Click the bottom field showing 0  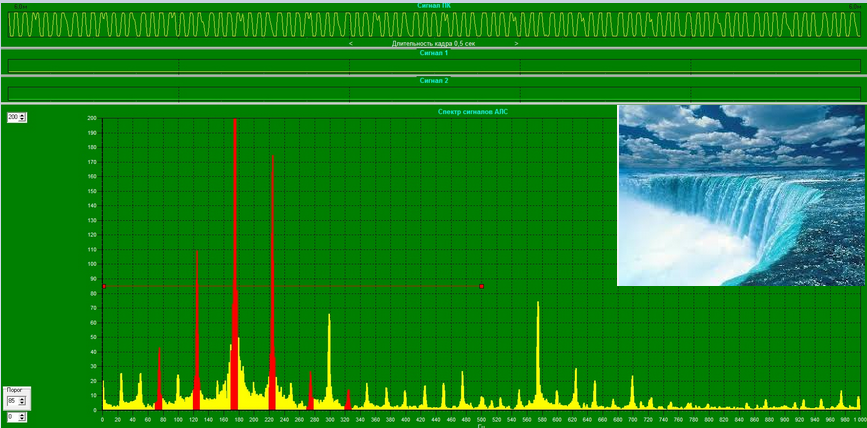[x=12, y=417]
